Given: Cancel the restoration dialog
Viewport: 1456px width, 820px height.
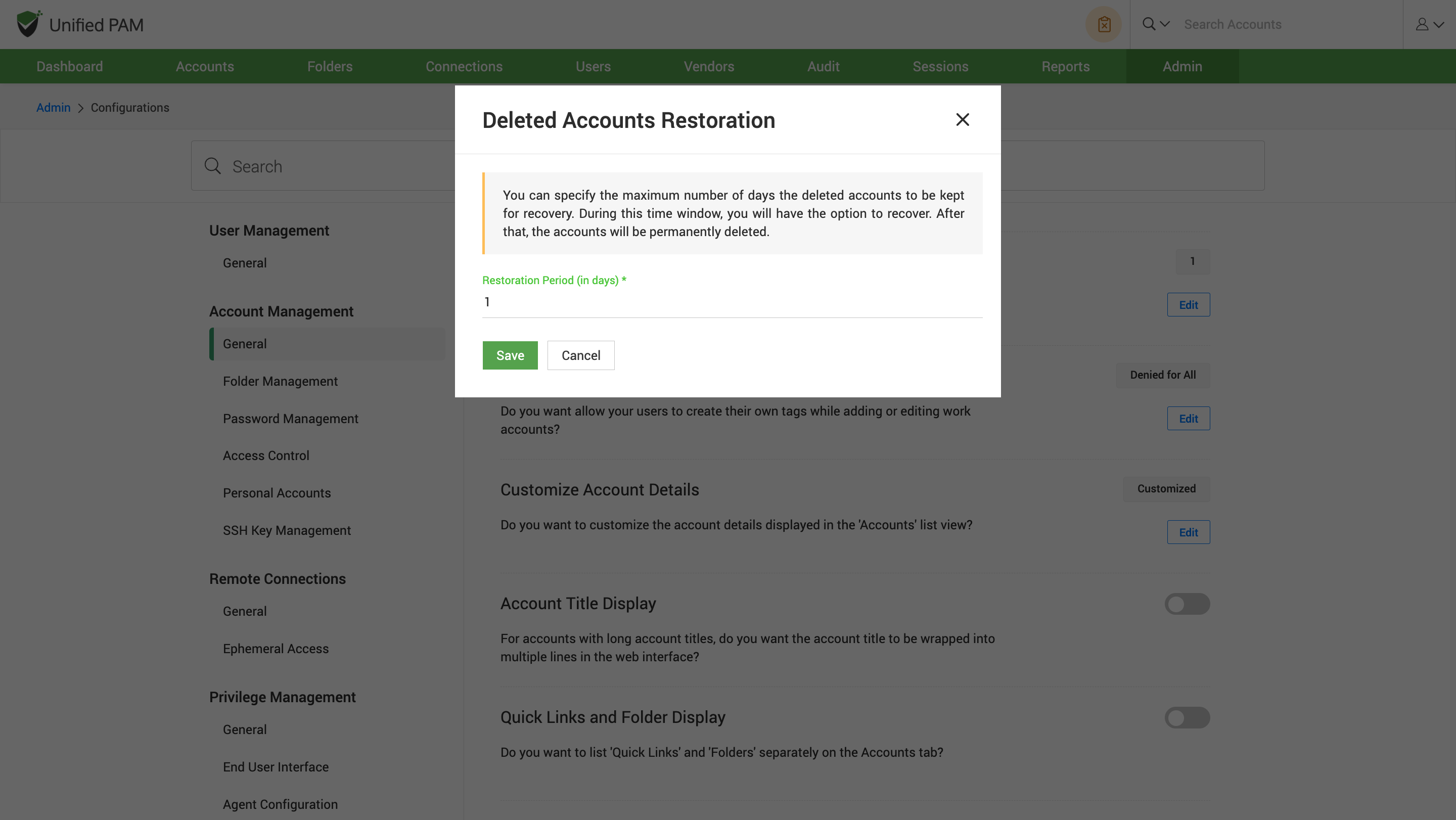Looking at the screenshot, I should [x=580, y=355].
